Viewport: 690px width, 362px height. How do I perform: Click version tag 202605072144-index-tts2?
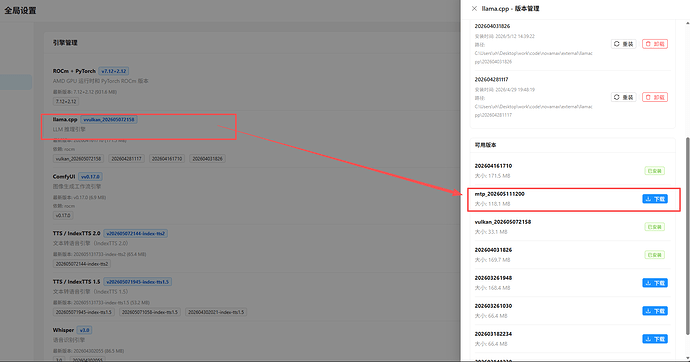[81, 264]
